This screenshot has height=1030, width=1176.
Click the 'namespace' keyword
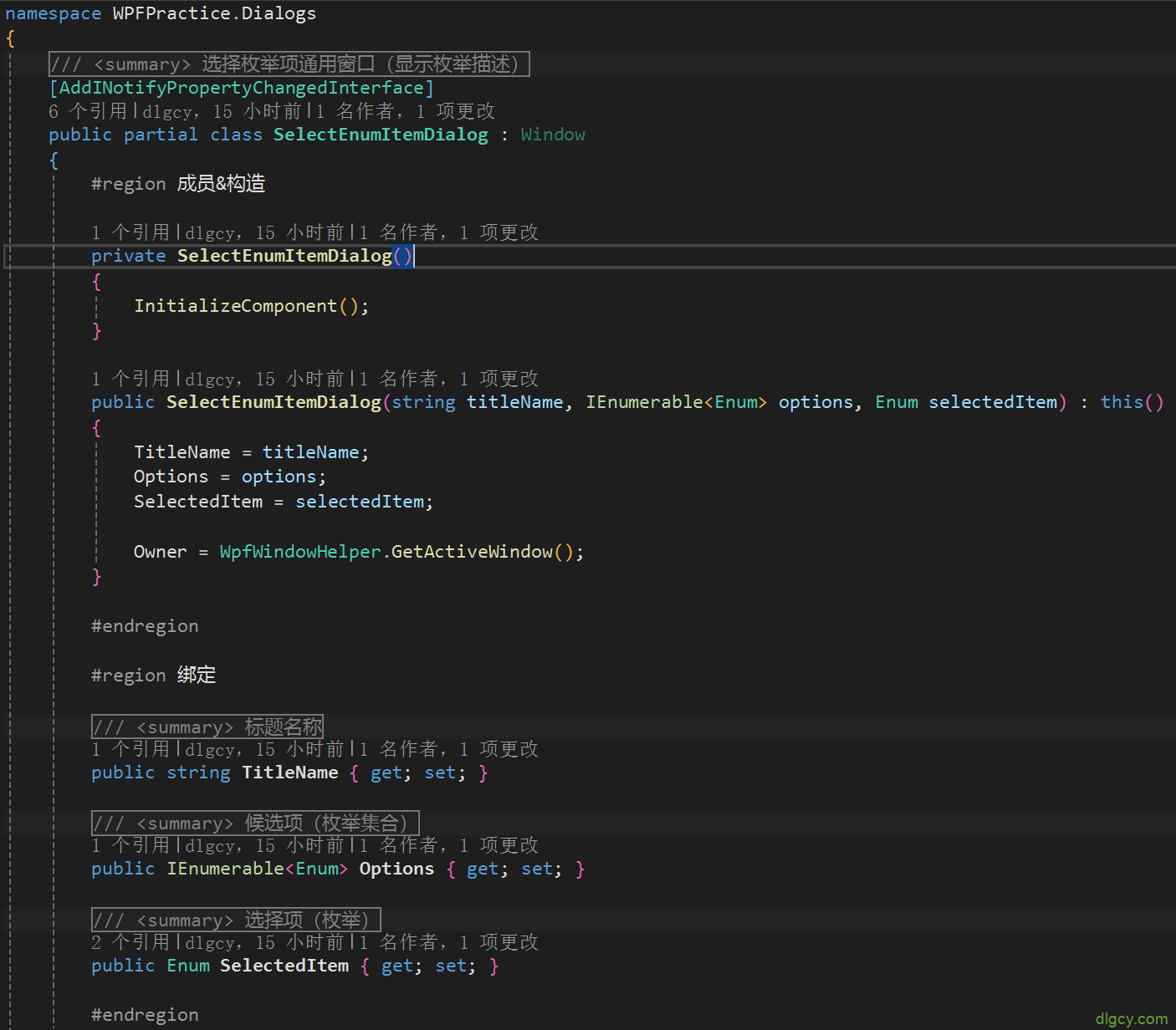[x=54, y=13]
